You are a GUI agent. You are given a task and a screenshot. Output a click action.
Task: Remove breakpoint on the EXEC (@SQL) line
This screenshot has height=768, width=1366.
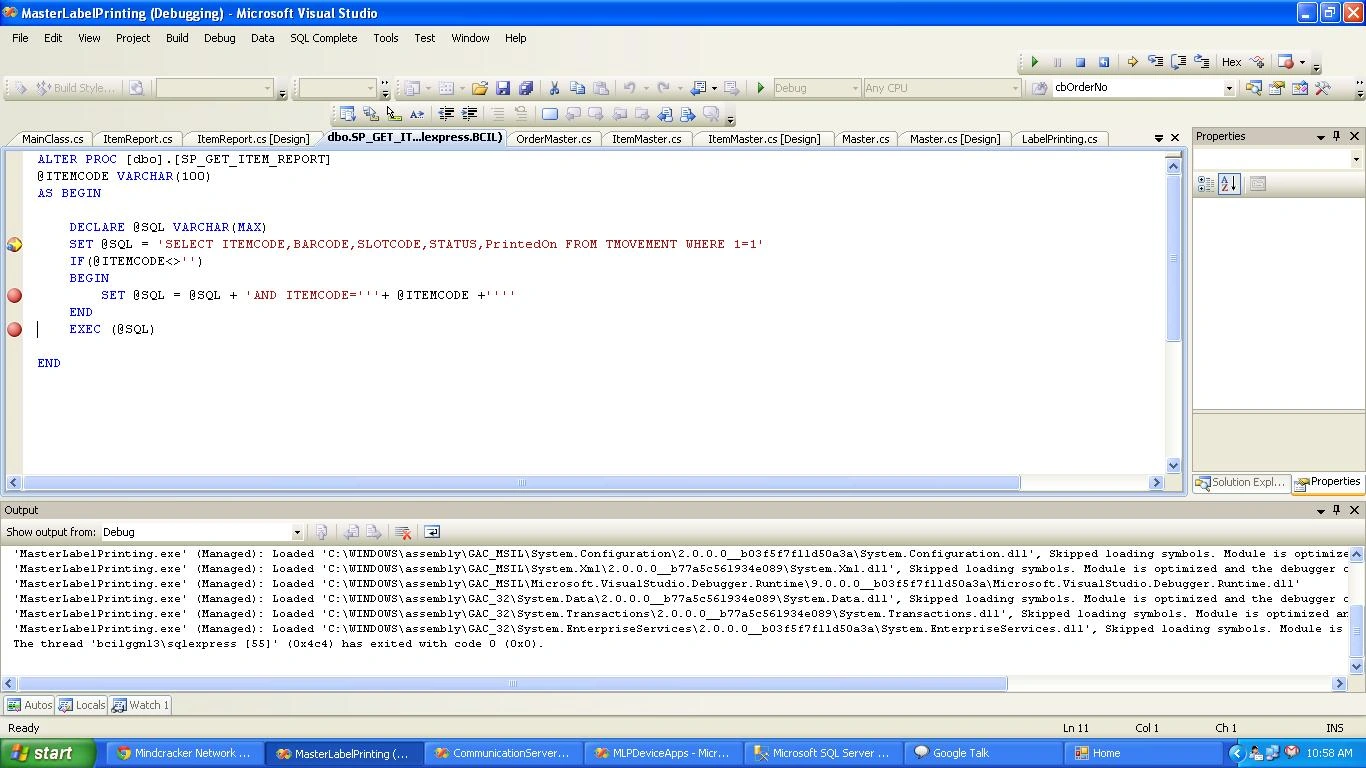14,329
